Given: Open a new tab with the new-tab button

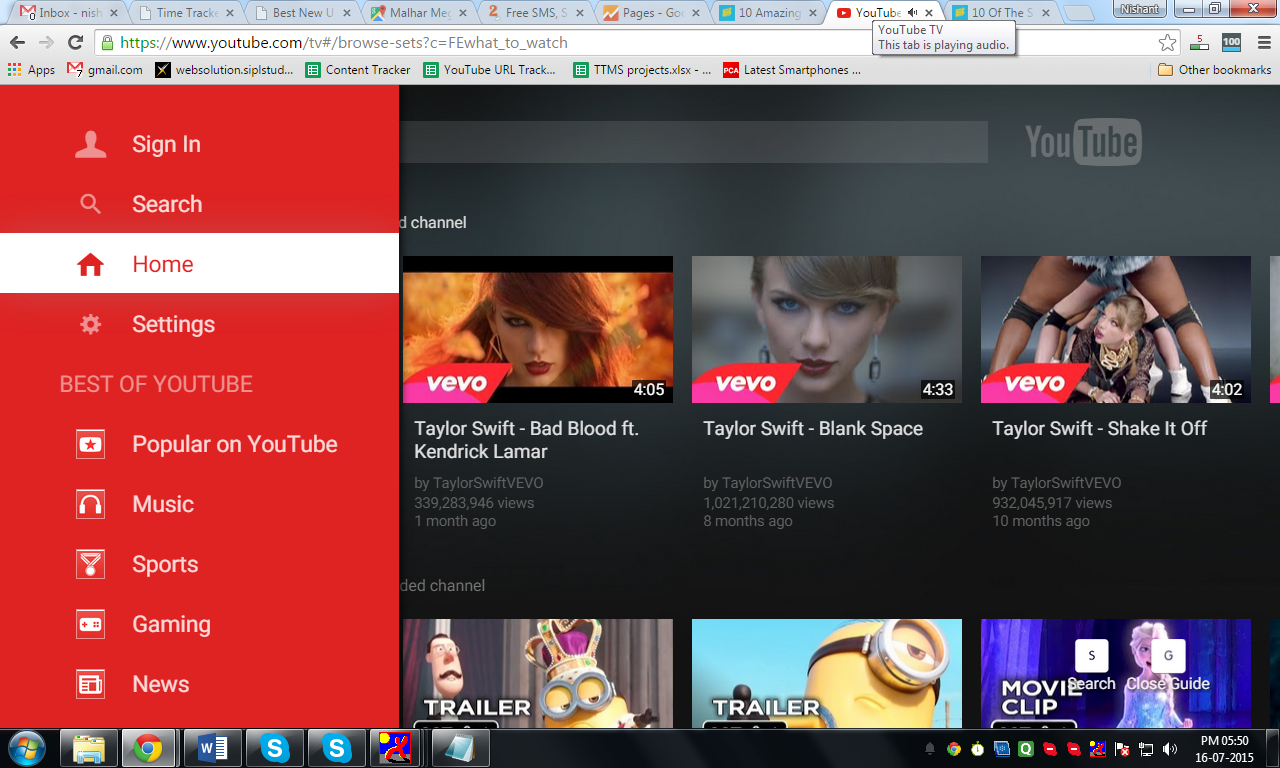Looking at the screenshot, I should [1079, 14].
